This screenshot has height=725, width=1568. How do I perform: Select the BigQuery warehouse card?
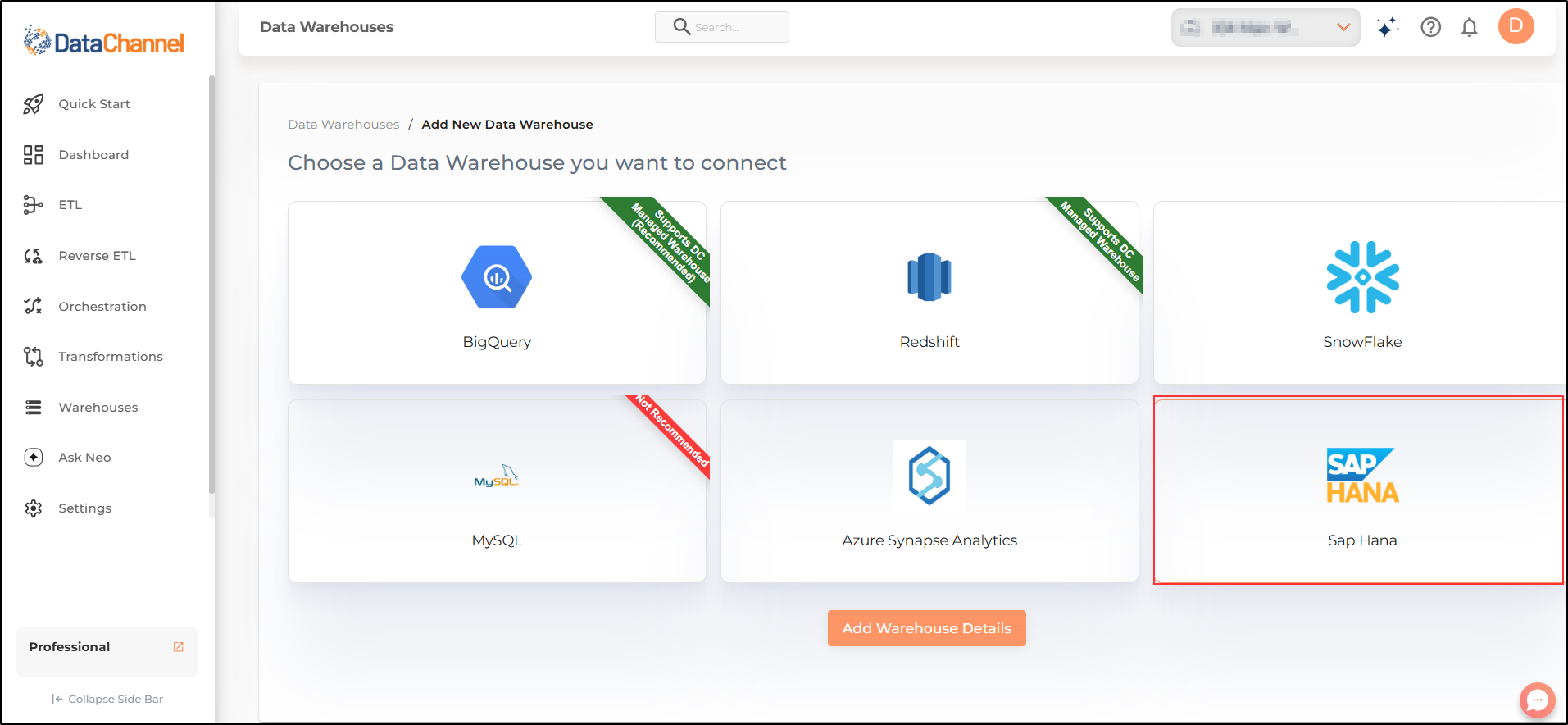pos(497,293)
